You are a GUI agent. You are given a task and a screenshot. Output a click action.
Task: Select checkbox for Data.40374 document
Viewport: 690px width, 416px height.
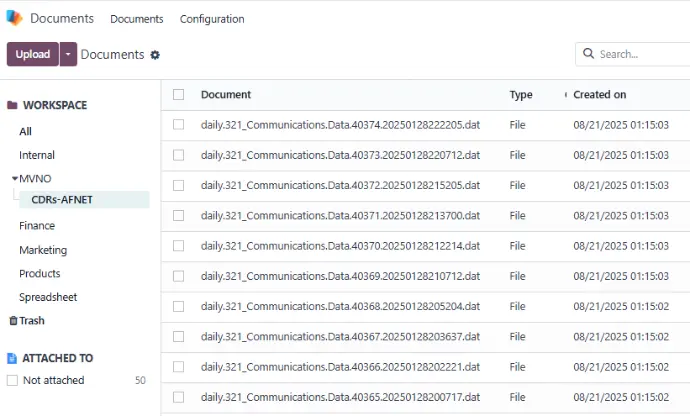pyautogui.click(x=179, y=125)
